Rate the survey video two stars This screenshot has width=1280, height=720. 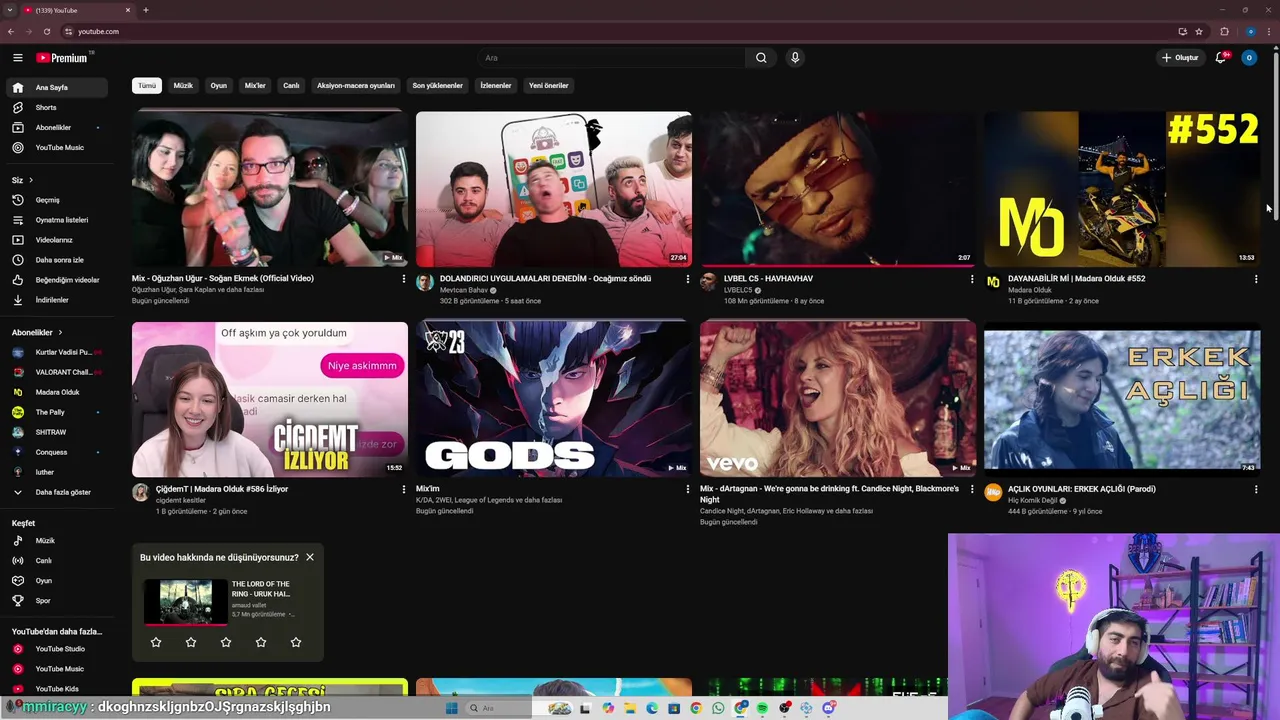[x=191, y=642]
